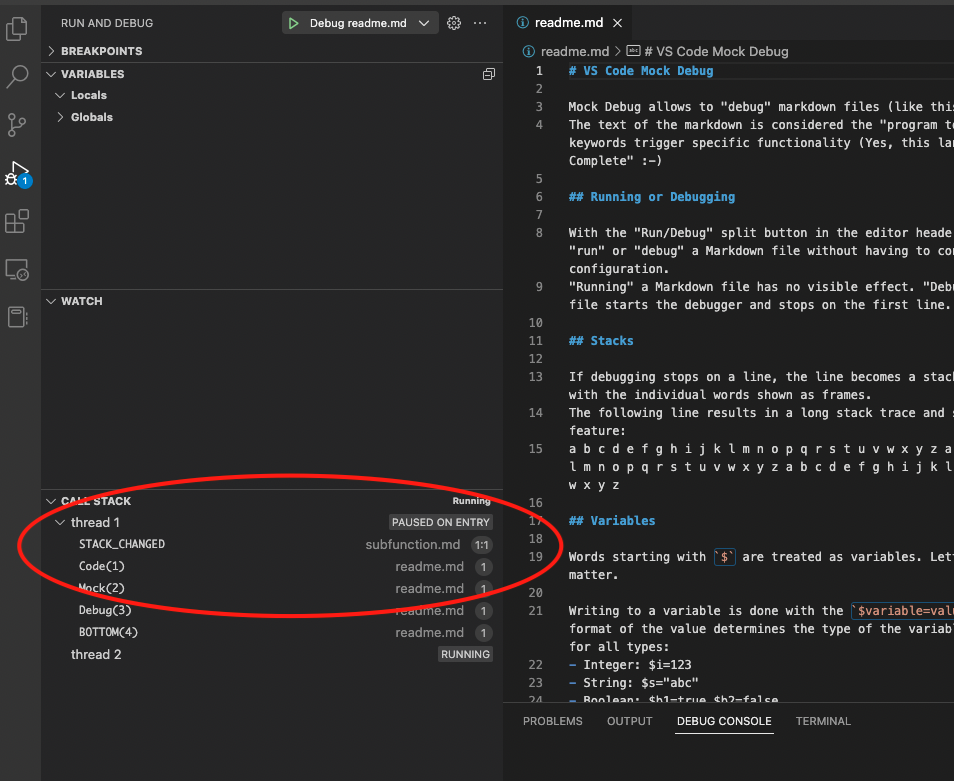954x781 pixels.
Task: Select thread 2 in call stack
Action: pyautogui.click(x=272, y=654)
